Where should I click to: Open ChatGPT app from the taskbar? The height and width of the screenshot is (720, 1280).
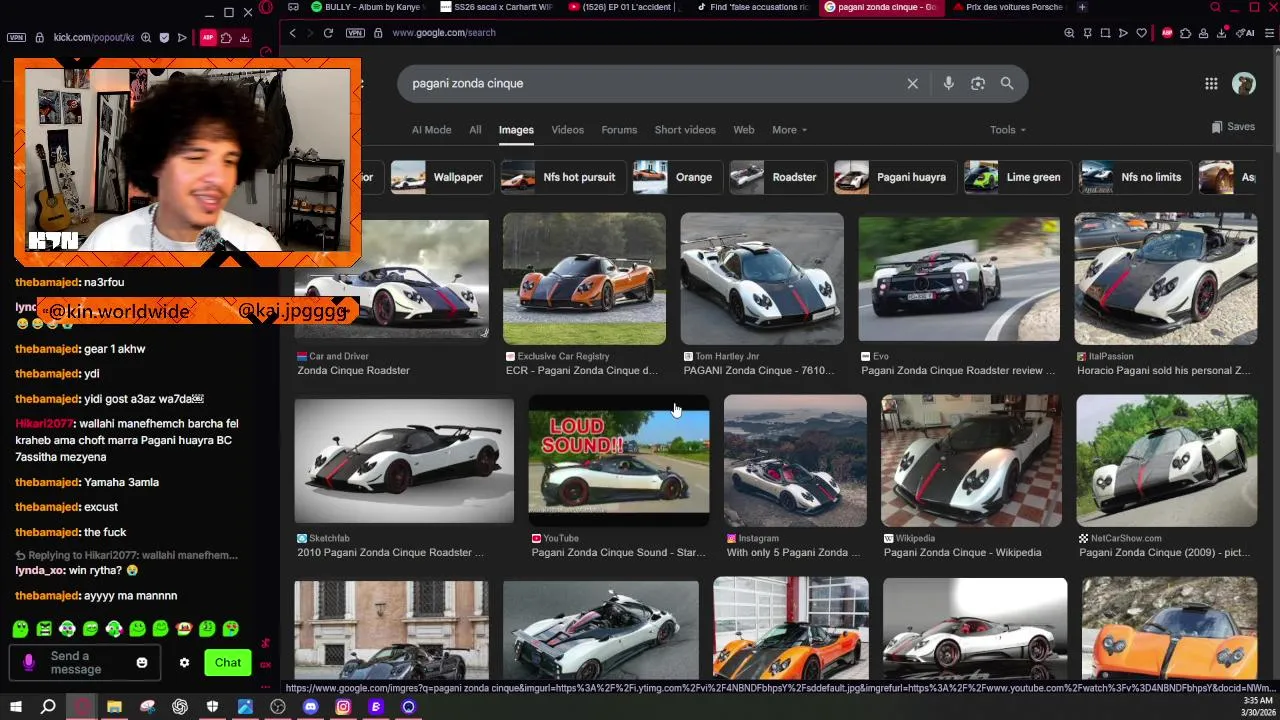(180, 707)
